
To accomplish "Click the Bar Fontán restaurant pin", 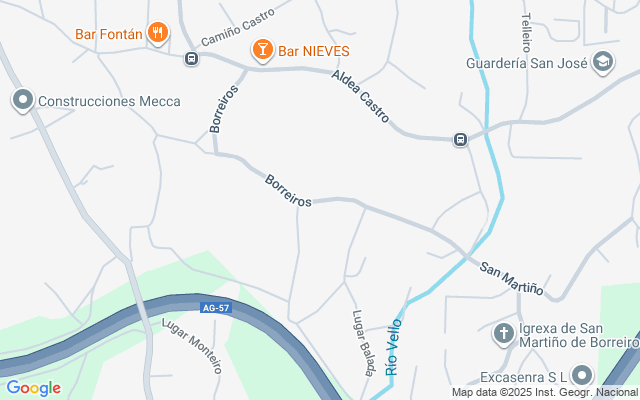I will click(x=158, y=33).
